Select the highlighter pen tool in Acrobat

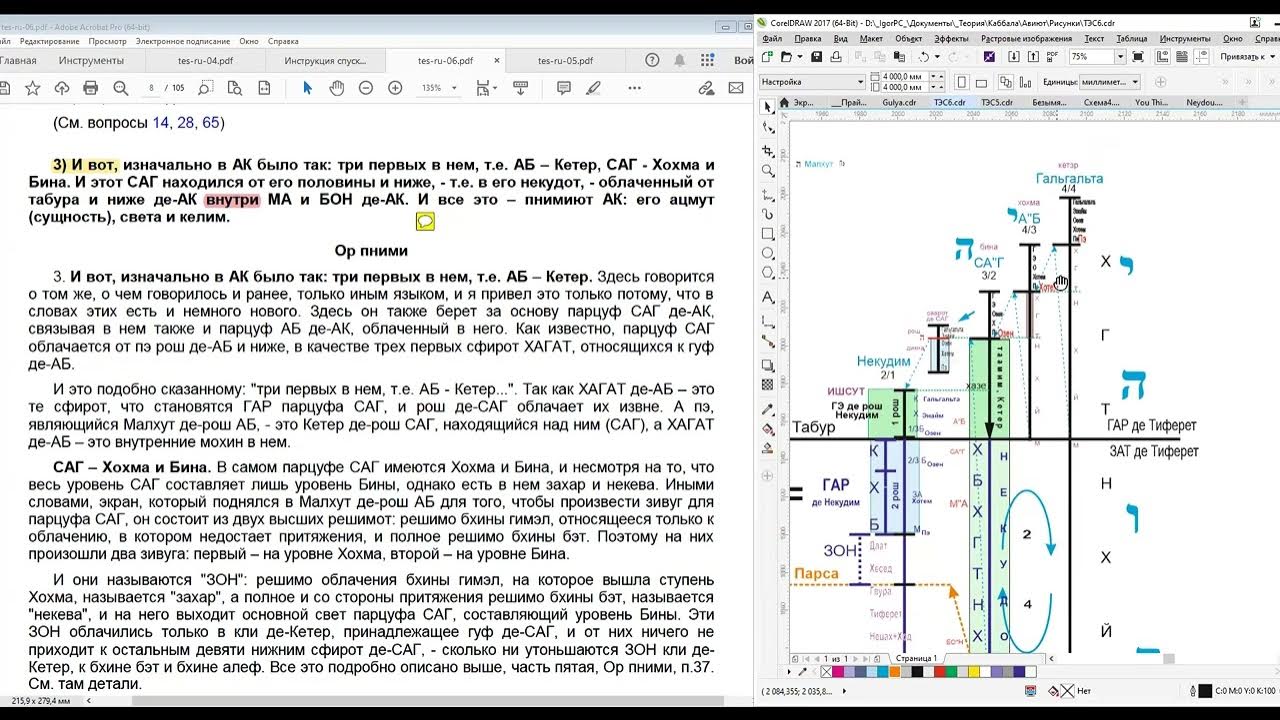click(x=593, y=88)
